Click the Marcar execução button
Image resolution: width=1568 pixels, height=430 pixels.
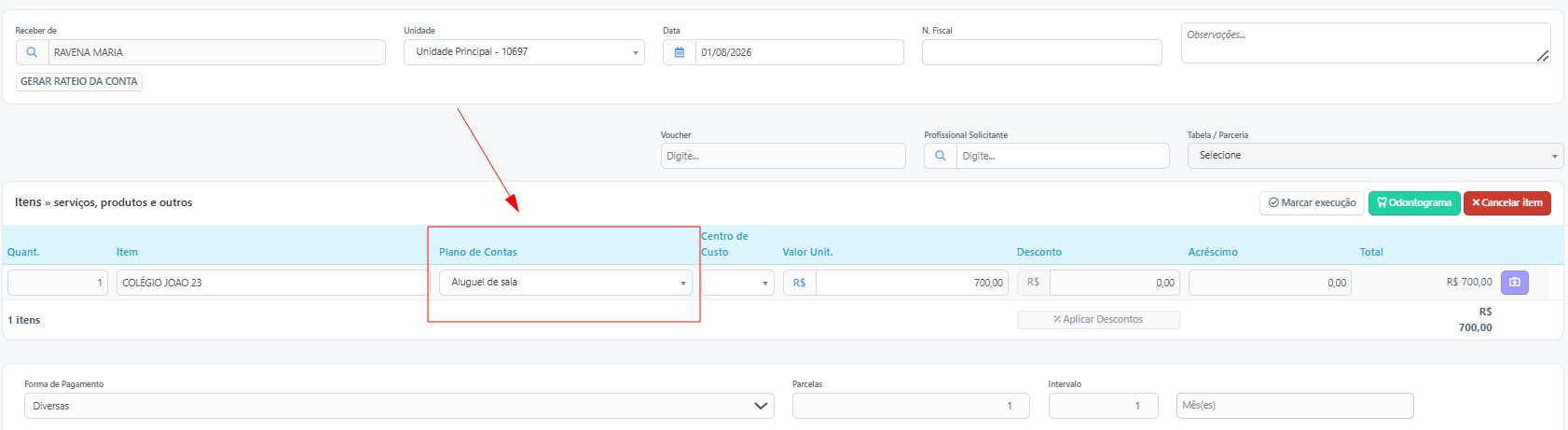1312,202
